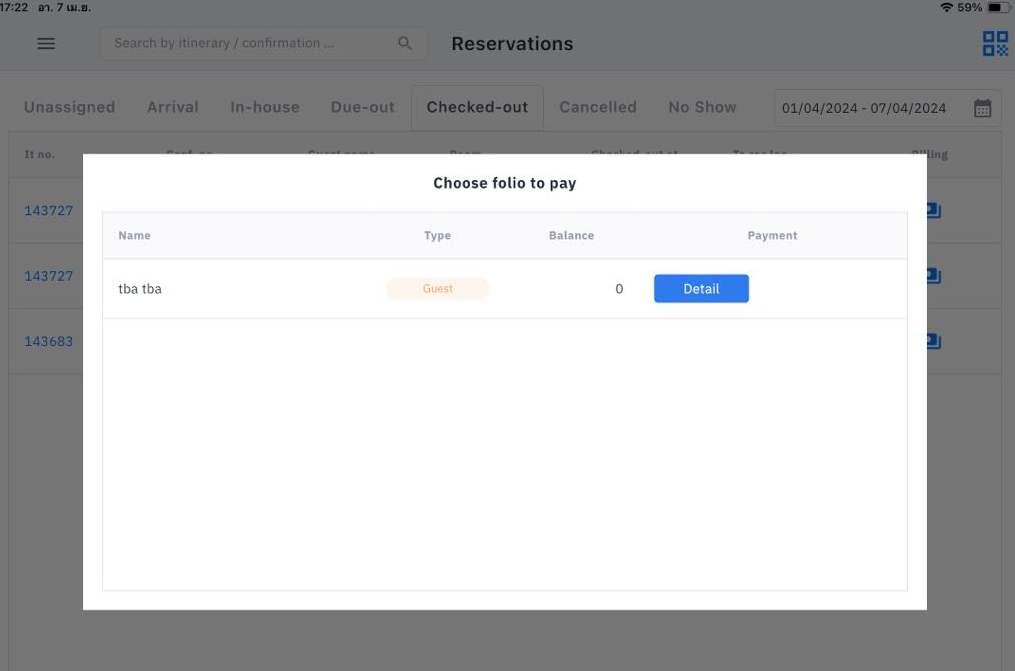Open the In-house tab
1015x671 pixels.
(265, 107)
